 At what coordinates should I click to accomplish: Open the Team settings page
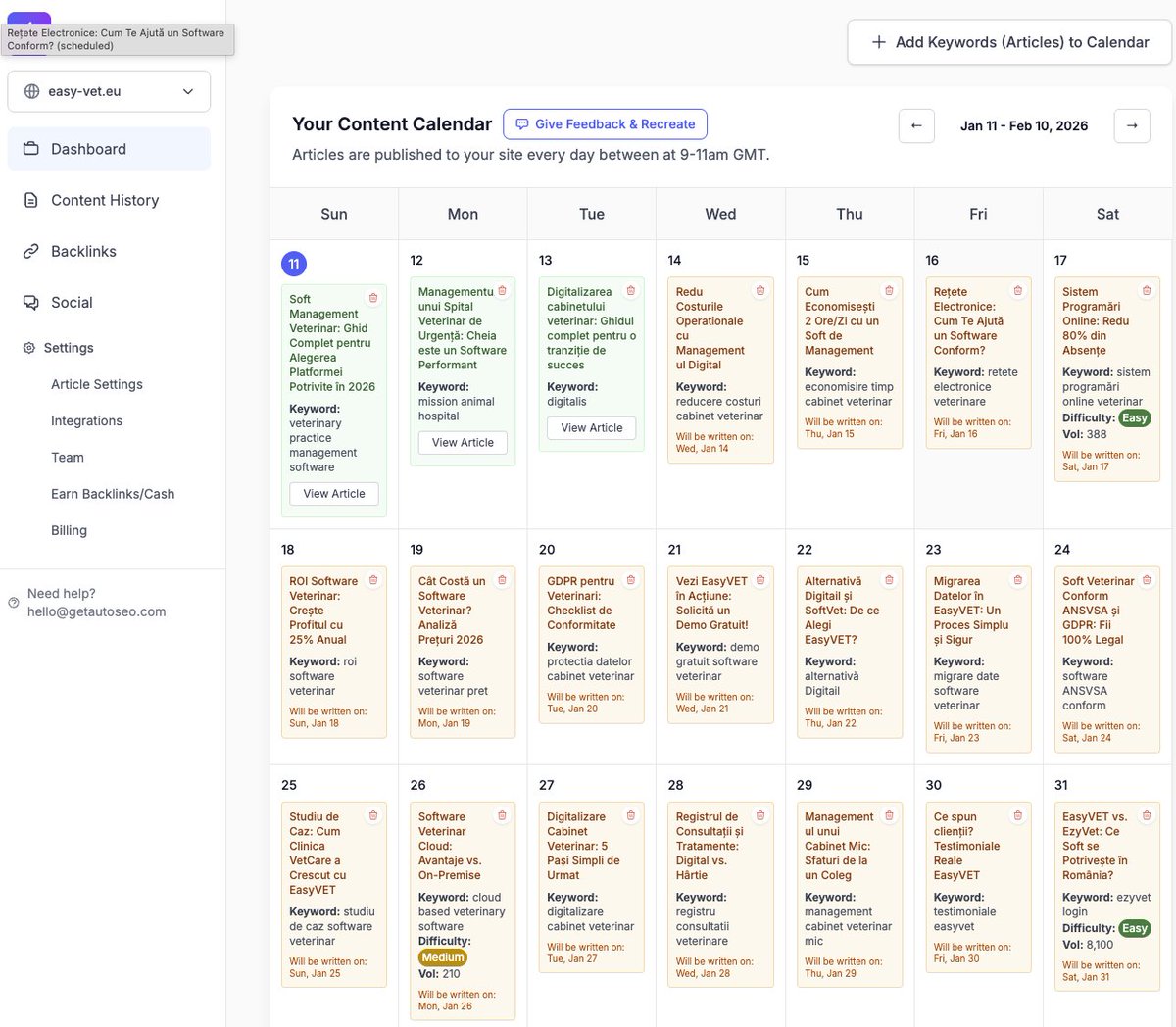tap(68, 457)
